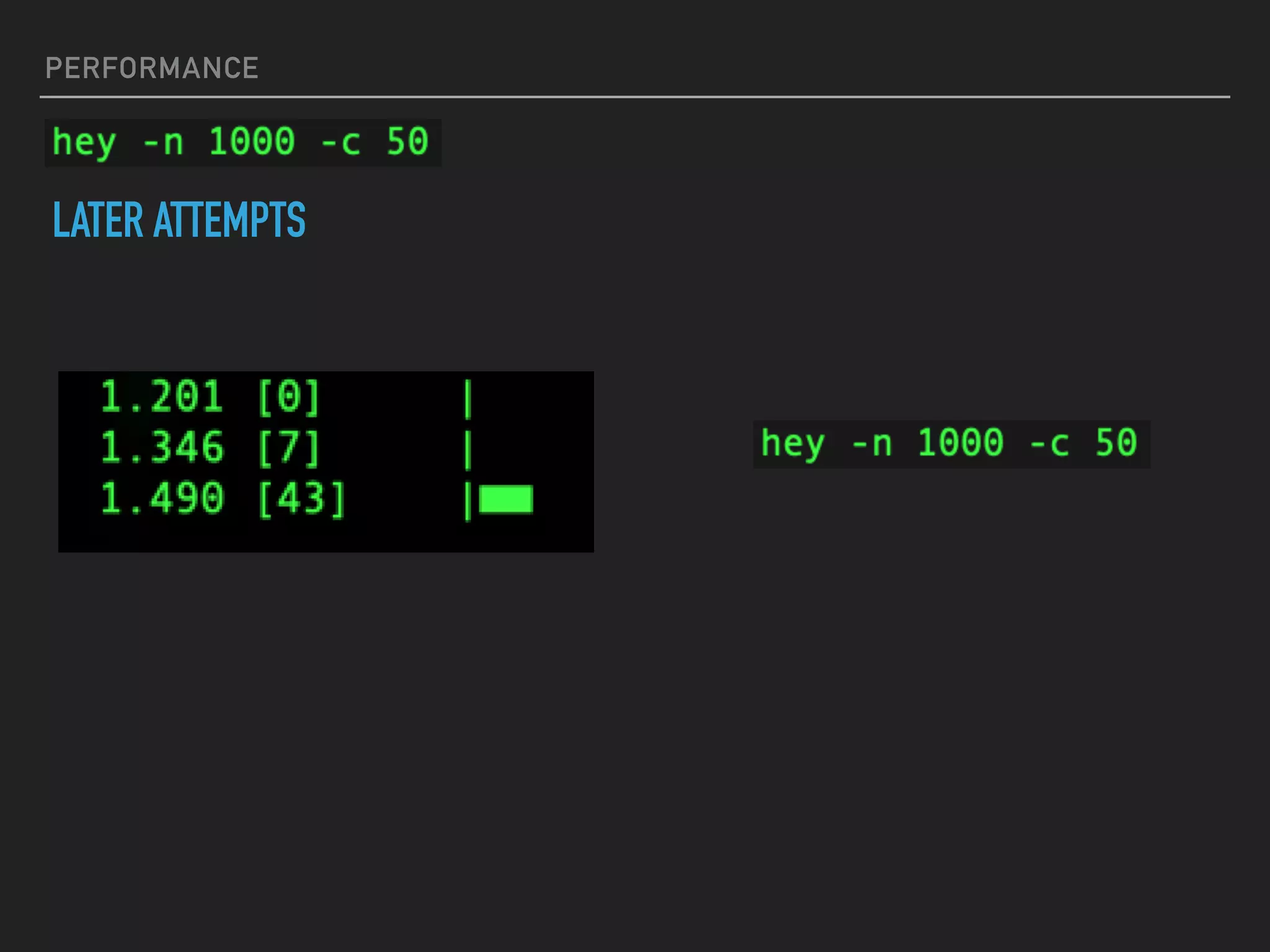
Task: Click the 1.490 latency value
Action: 161,498
